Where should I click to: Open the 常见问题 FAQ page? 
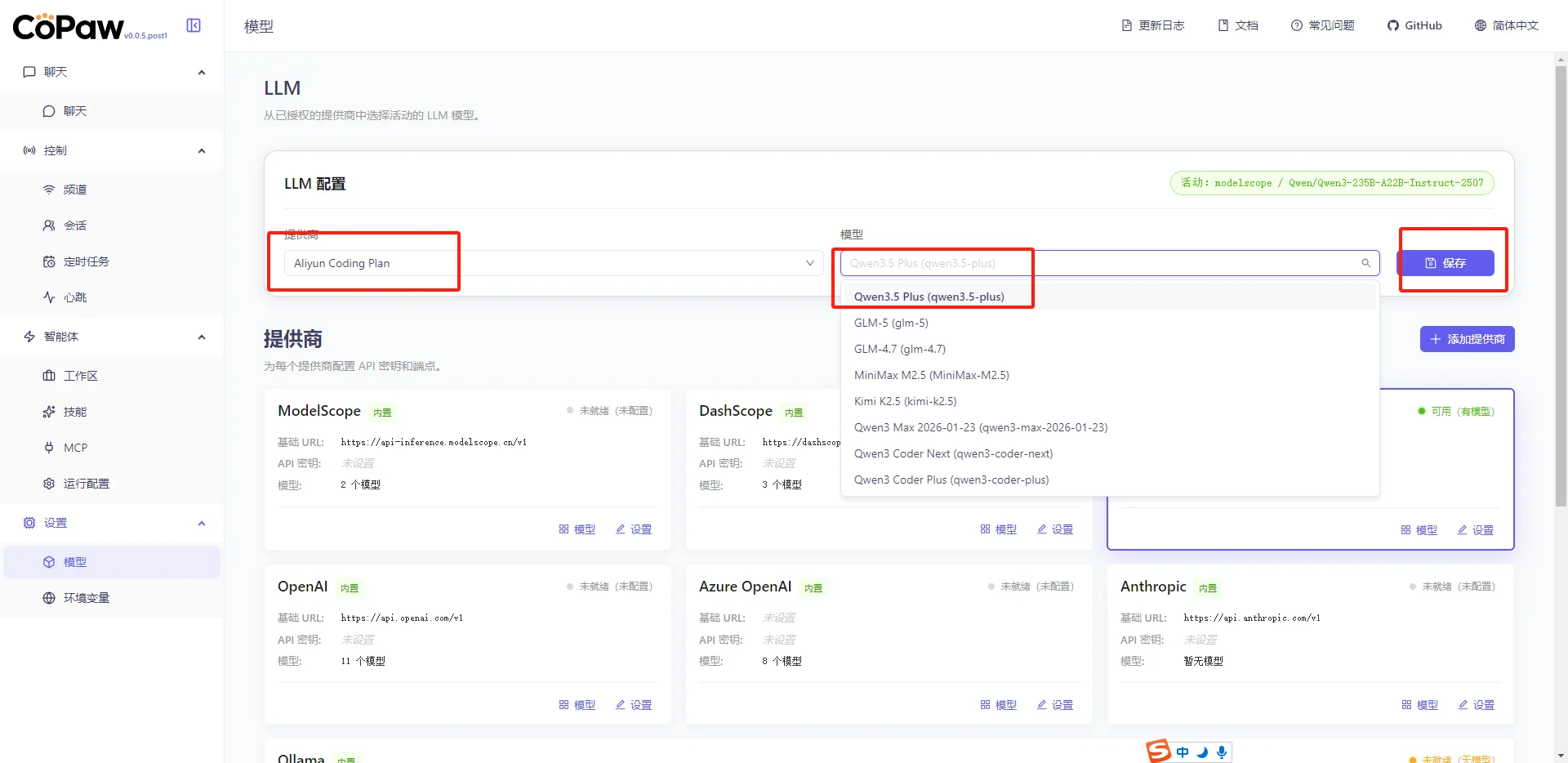(x=1322, y=25)
